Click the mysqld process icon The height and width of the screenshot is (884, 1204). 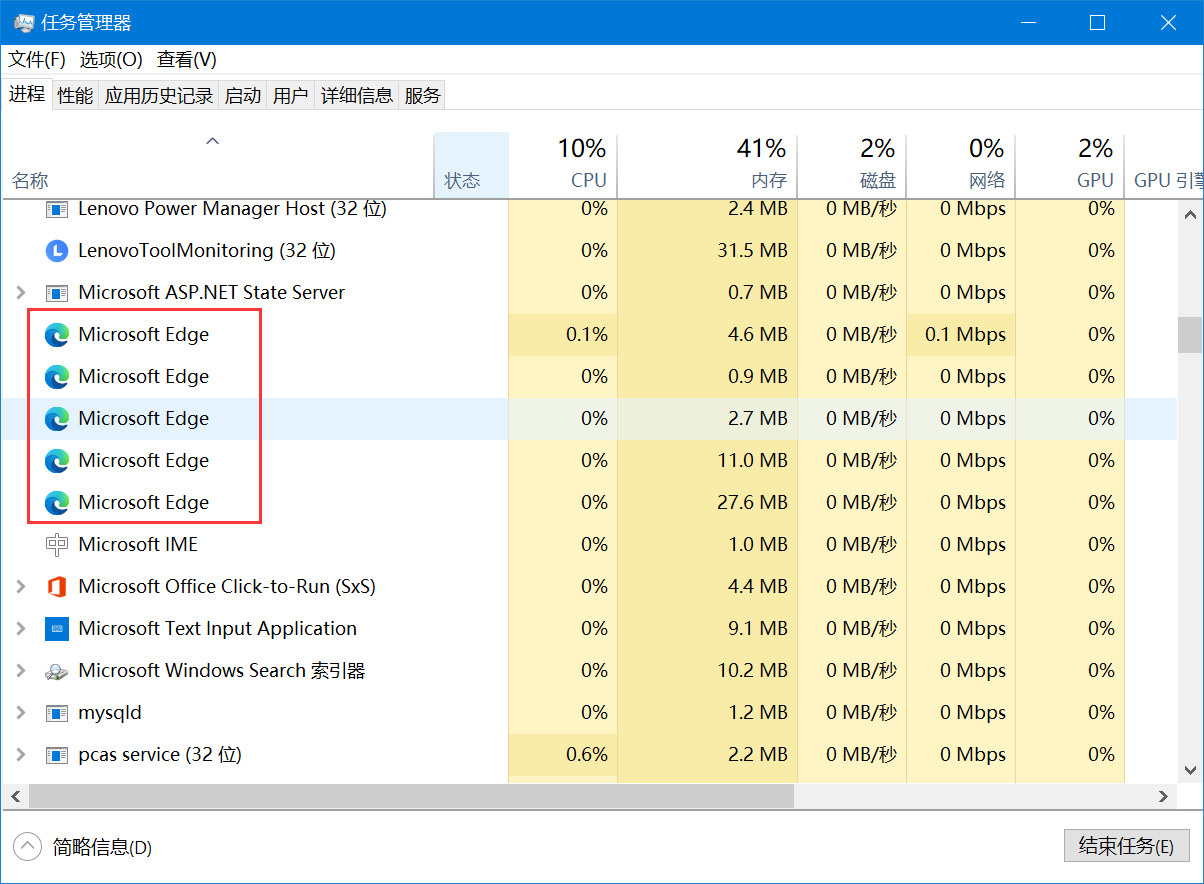click(57, 713)
